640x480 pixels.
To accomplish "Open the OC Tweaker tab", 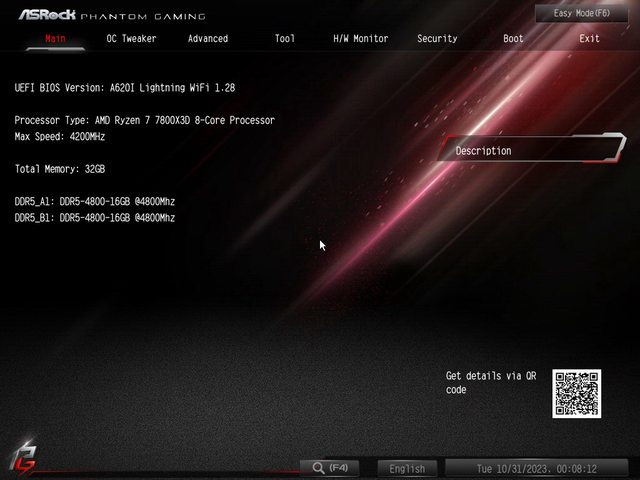I will coord(131,39).
